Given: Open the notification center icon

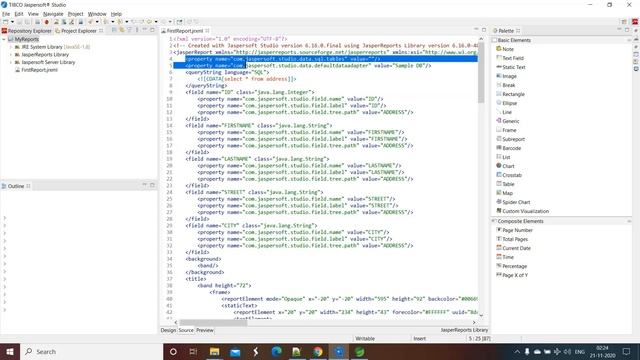Looking at the screenshot, I should click(x=626, y=351).
